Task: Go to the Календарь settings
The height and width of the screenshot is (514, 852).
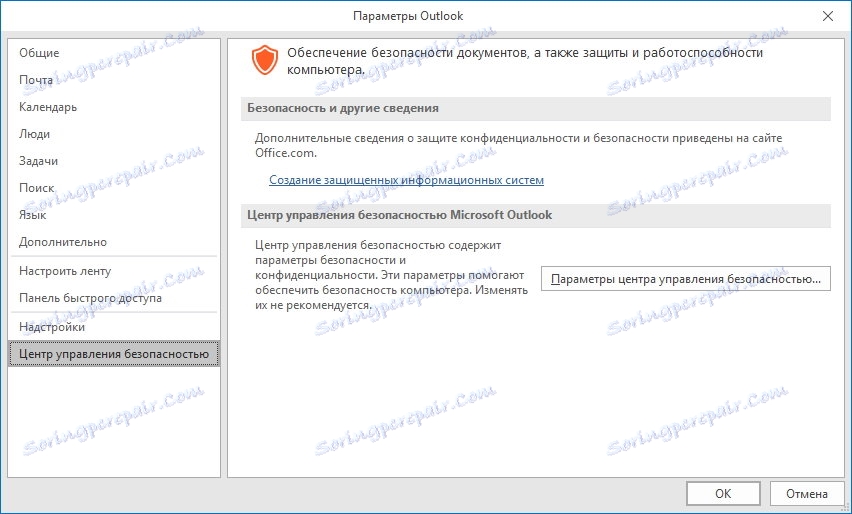Action: (114, 107)
